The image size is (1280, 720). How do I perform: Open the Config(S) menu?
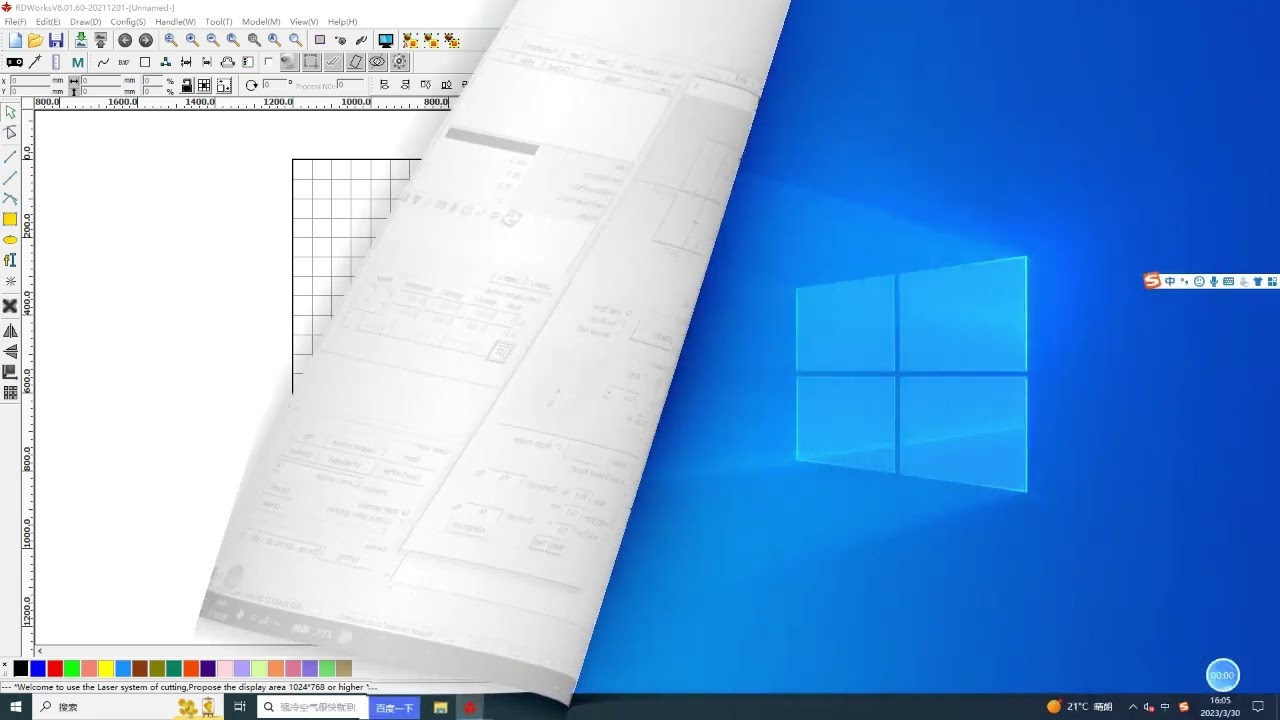[x=128, y=22]
